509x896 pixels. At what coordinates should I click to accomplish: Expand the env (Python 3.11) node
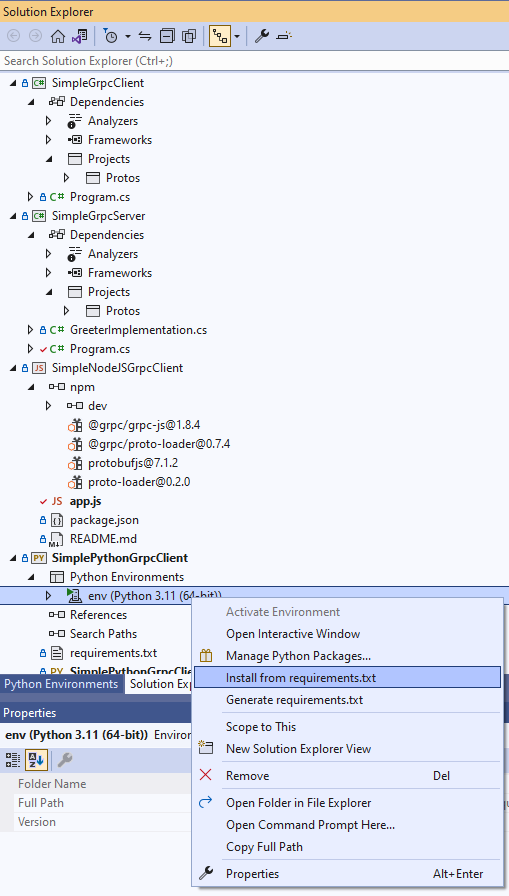(49, 596)
